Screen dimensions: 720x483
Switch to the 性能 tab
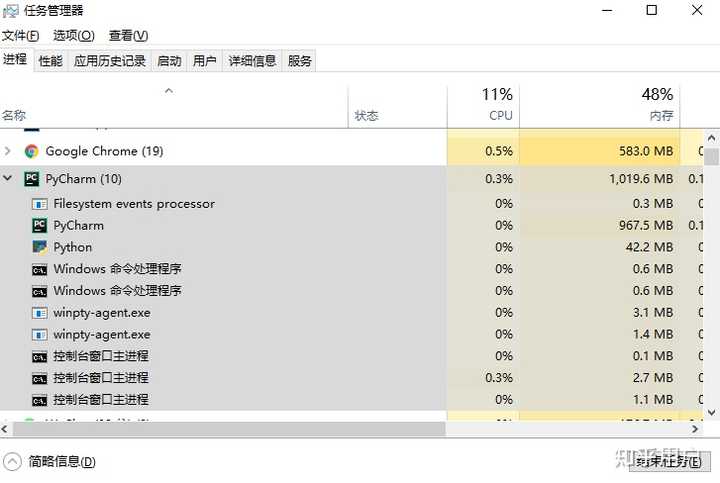click(x=50, y=61)
